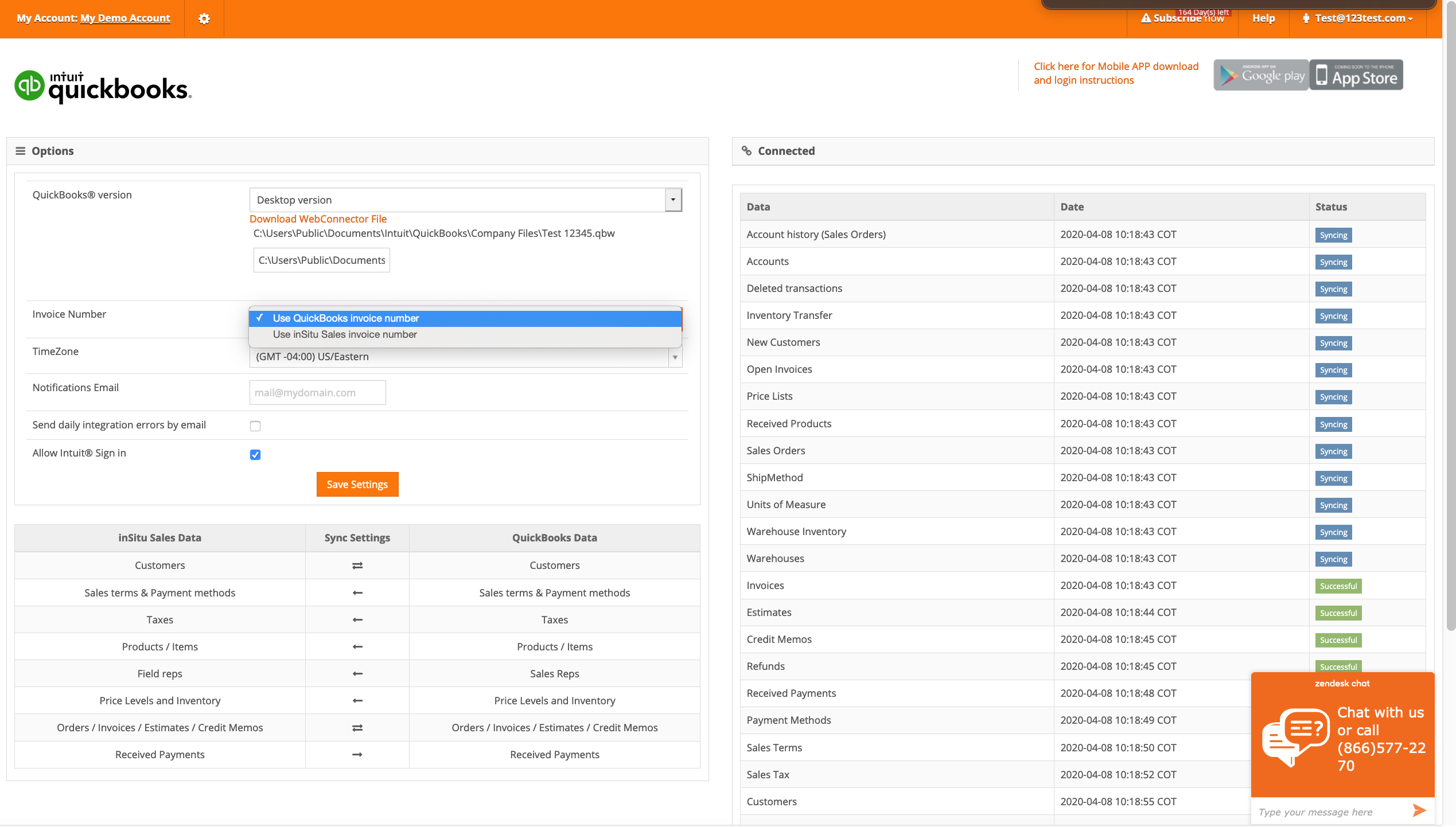Open My Demo Account
The width and height of the screenshot is (1456, 827).
pos(124,18)
